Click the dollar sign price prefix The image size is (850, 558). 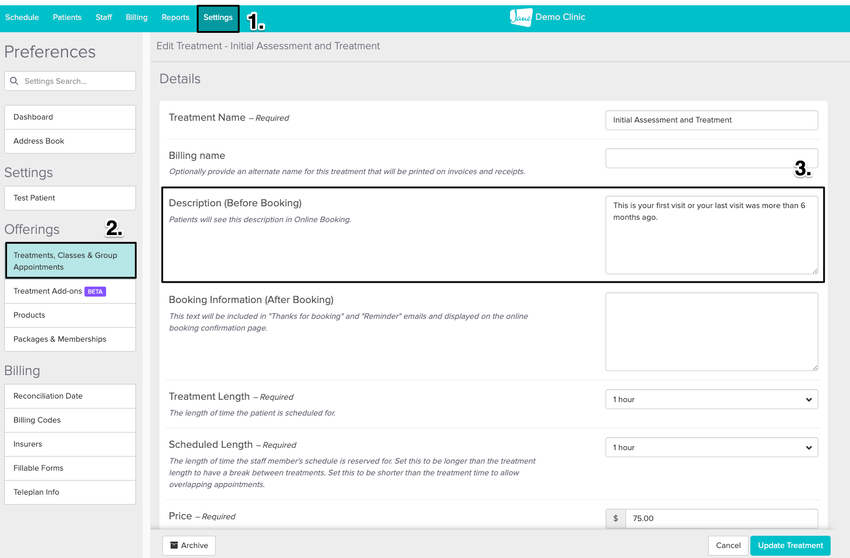tap(615, 518)
